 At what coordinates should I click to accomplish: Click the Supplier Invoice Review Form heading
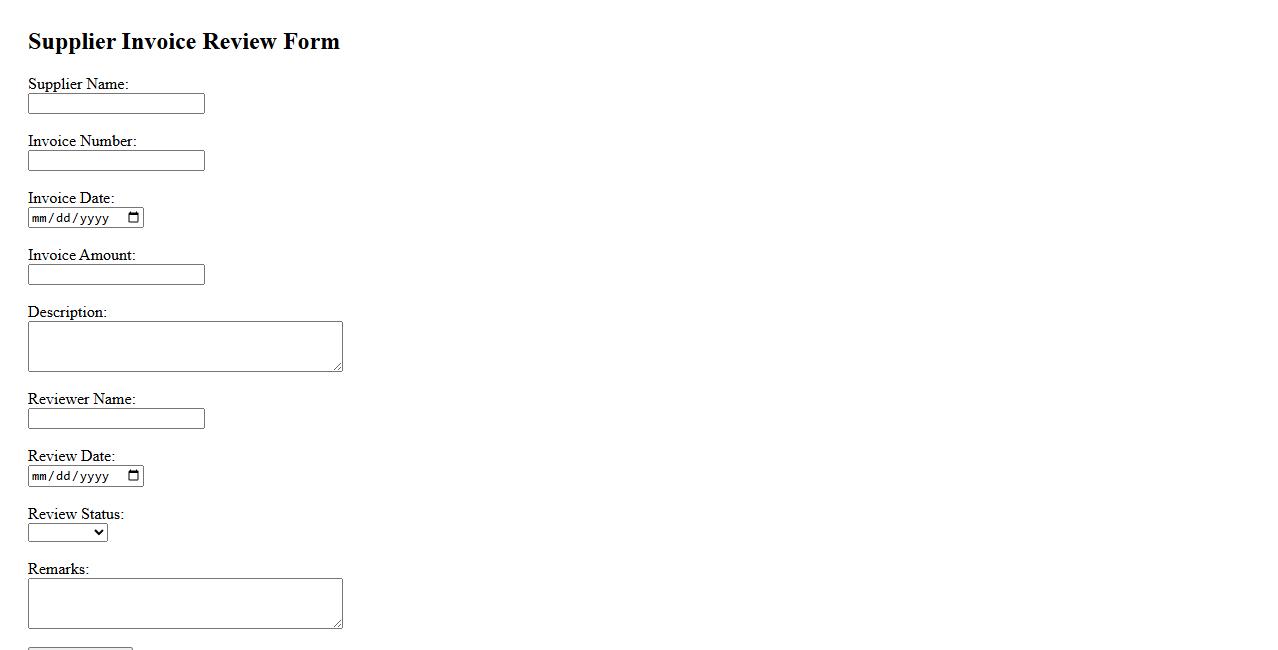click(184, 41)
